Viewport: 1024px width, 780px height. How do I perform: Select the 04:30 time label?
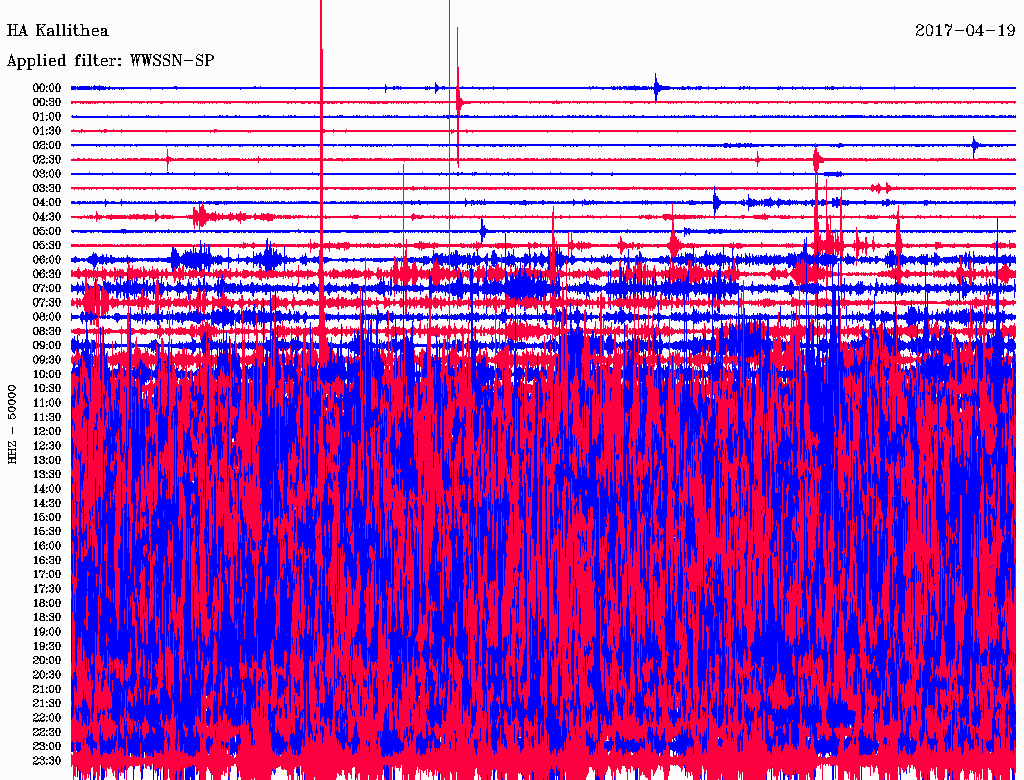point(47,217)
